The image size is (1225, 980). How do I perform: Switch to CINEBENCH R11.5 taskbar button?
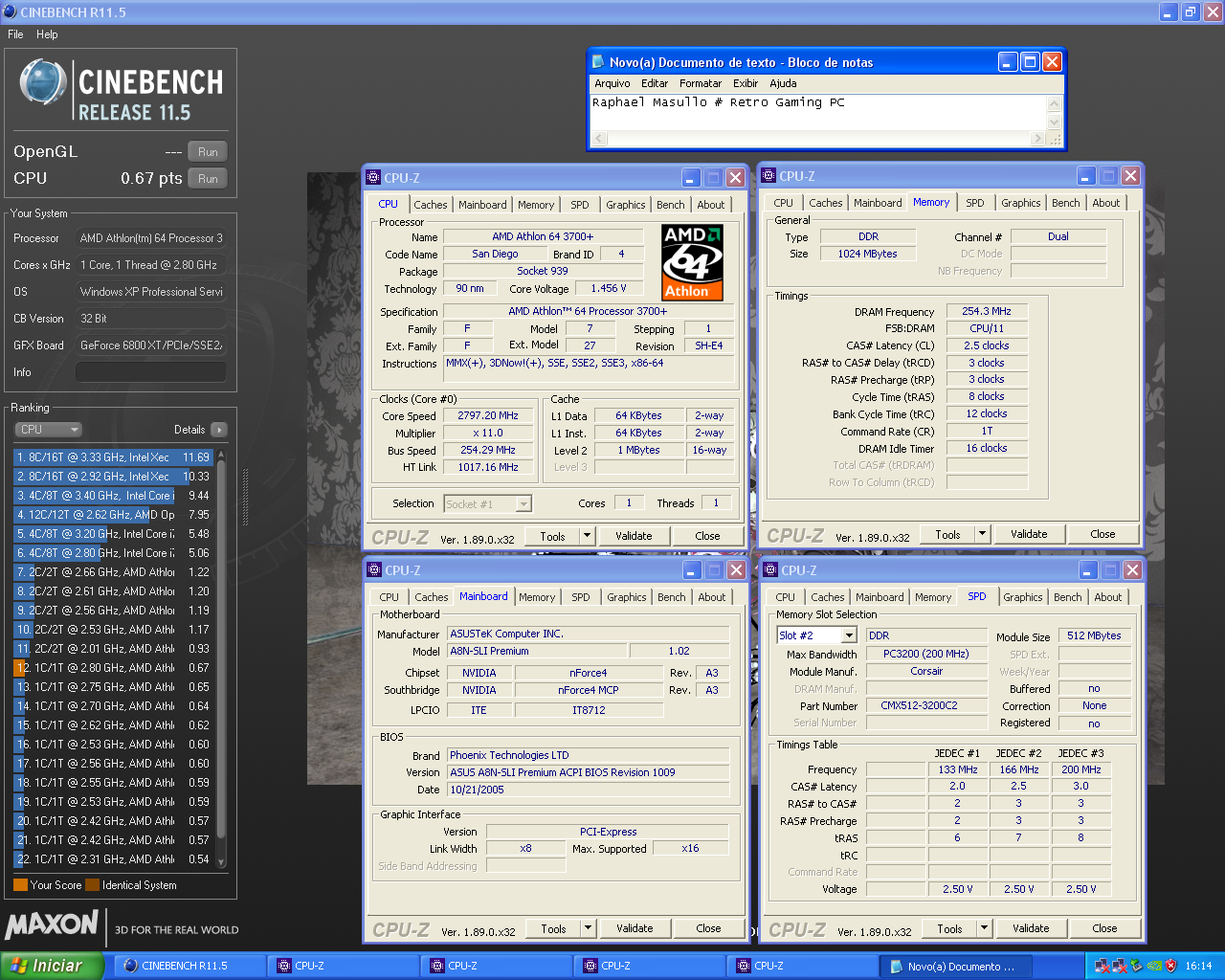(x=189, y=966)
